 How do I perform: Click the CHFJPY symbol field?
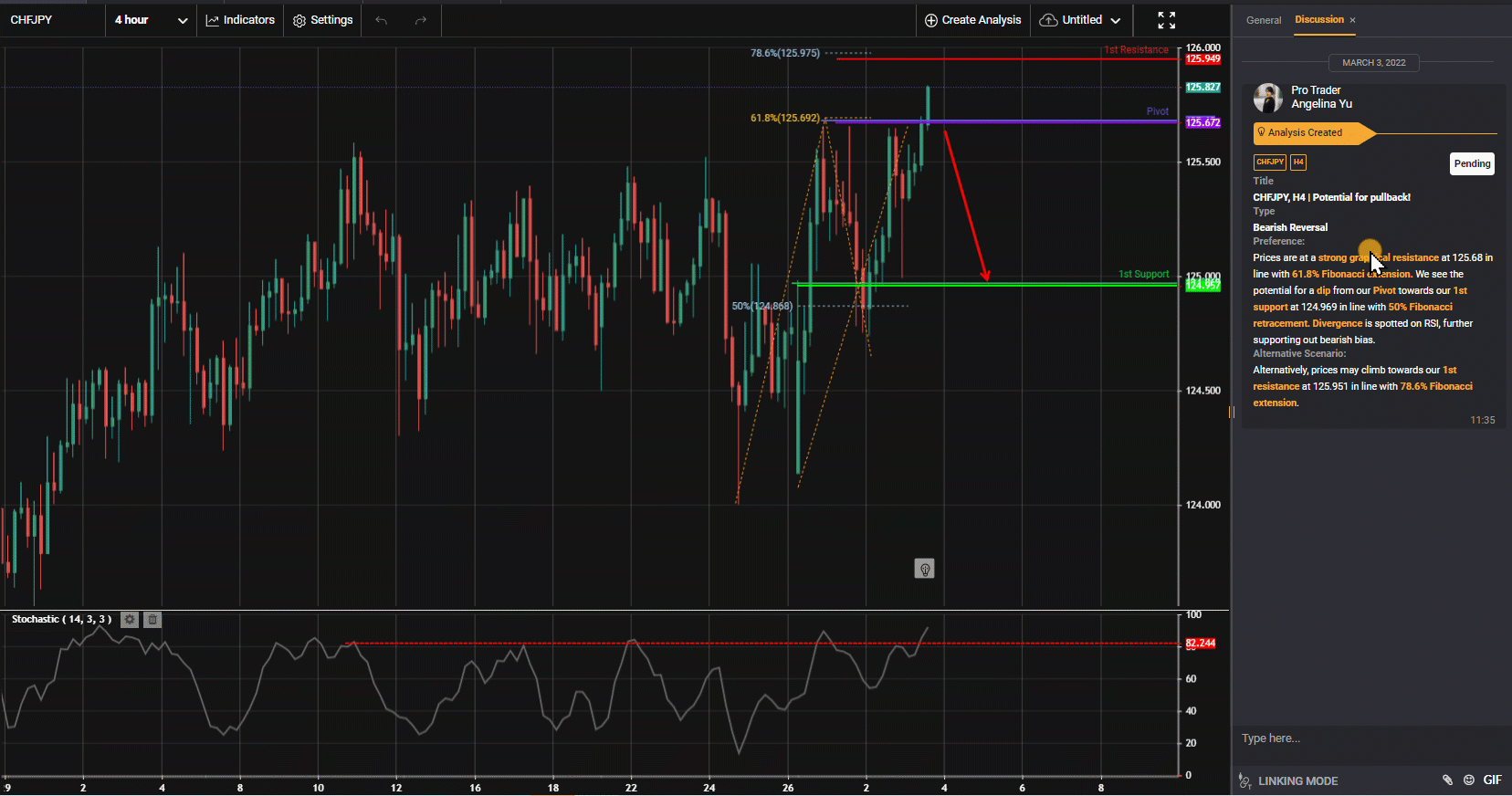tap(51, 20)
